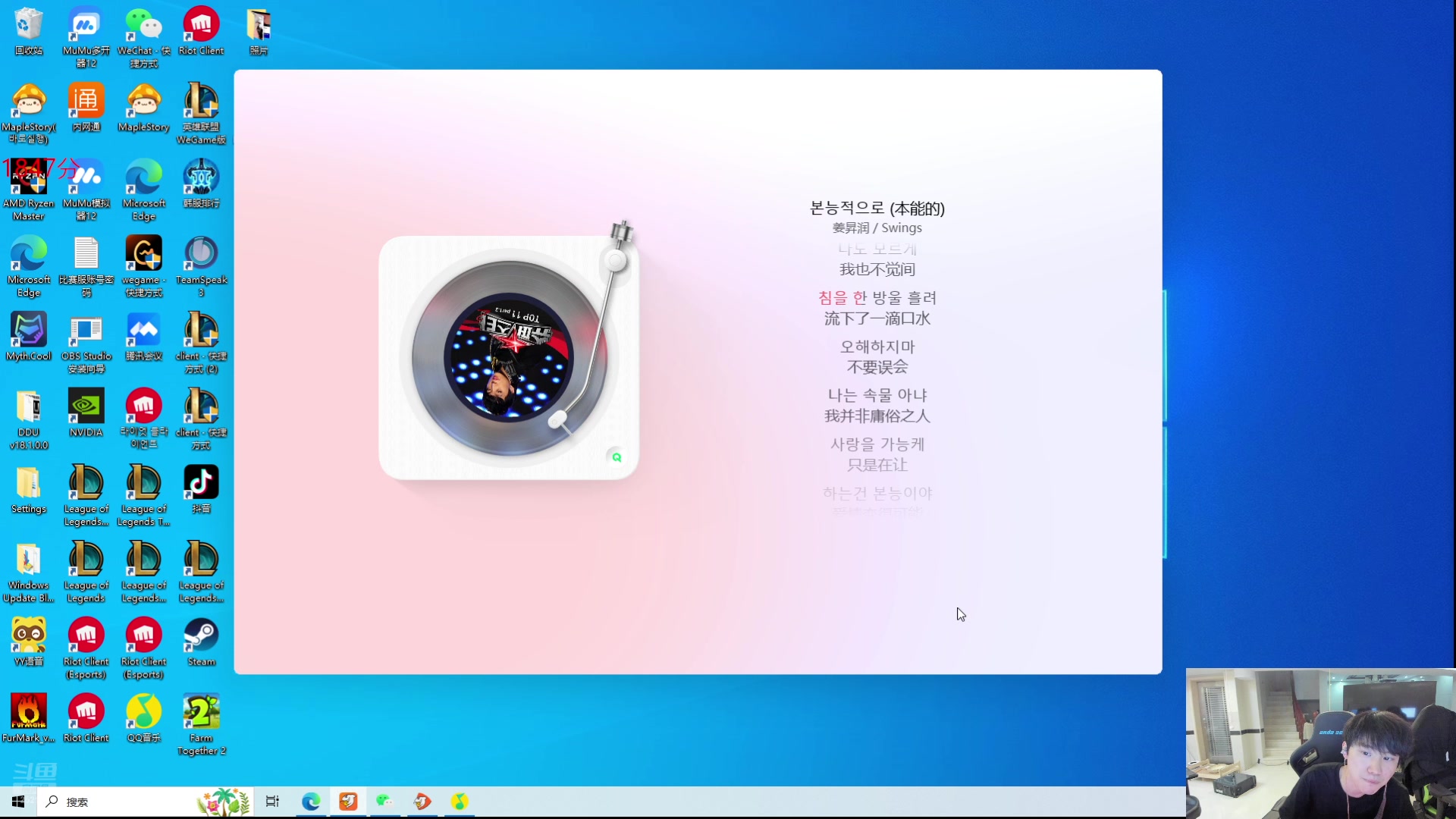Launch MuMu模拟器12 emulator shortcut

pos(86,190)
